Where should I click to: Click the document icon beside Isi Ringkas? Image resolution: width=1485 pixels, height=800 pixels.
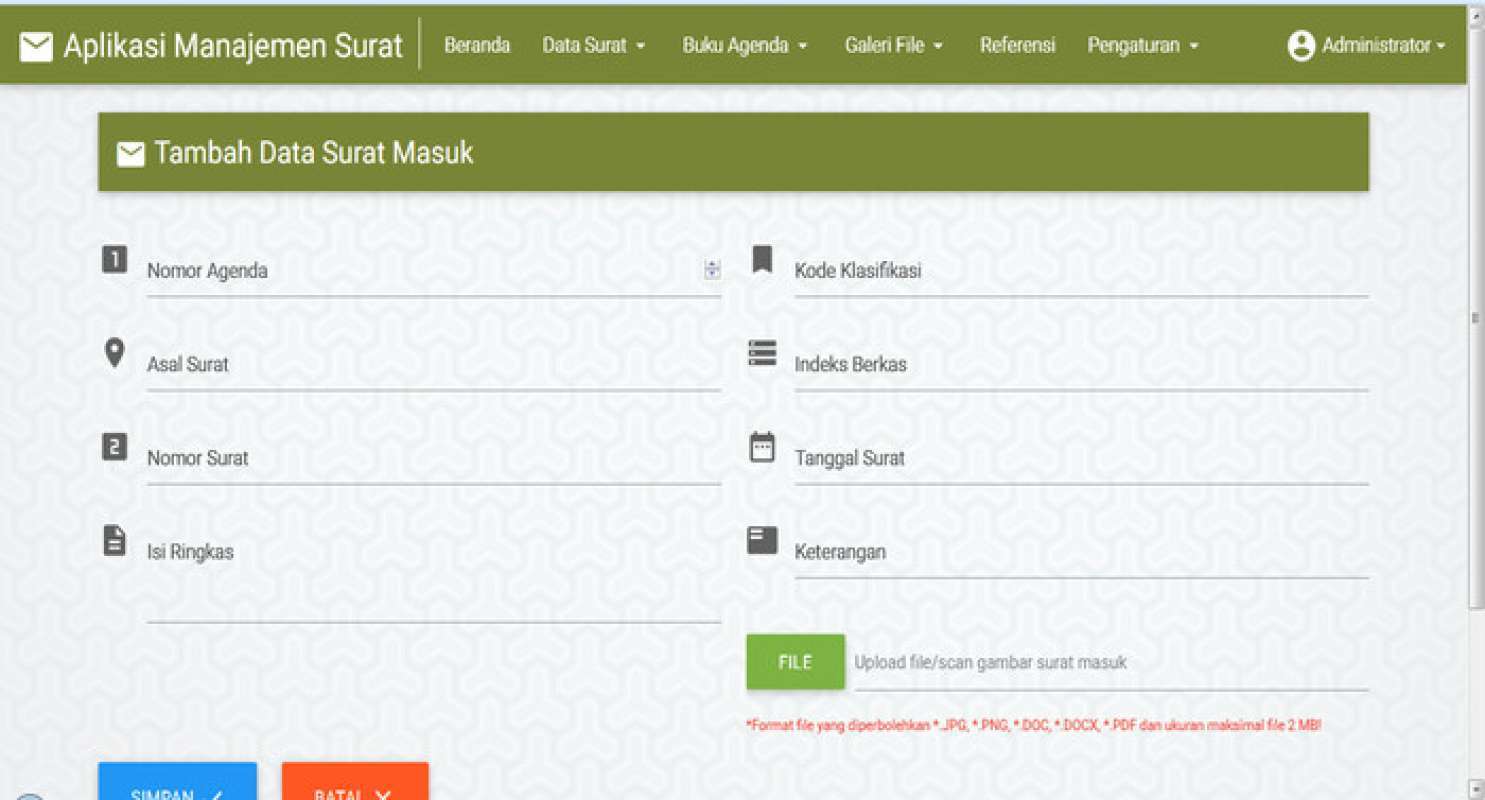tap(114, 539)
